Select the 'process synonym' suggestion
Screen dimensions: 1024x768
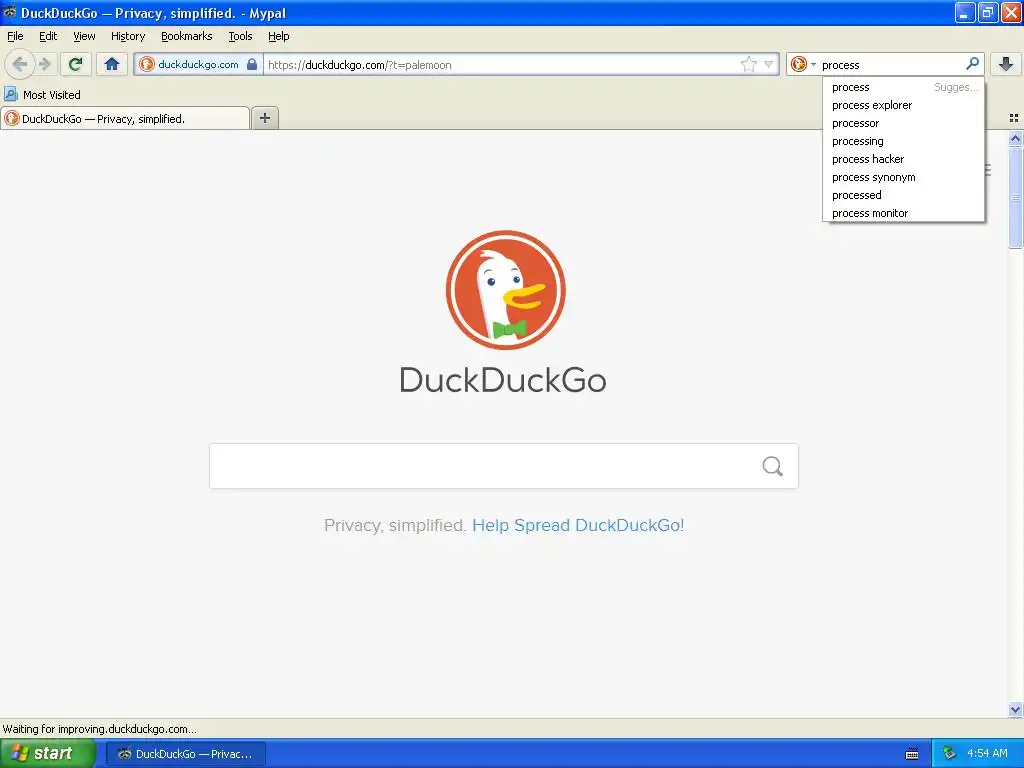click(903, 177)
